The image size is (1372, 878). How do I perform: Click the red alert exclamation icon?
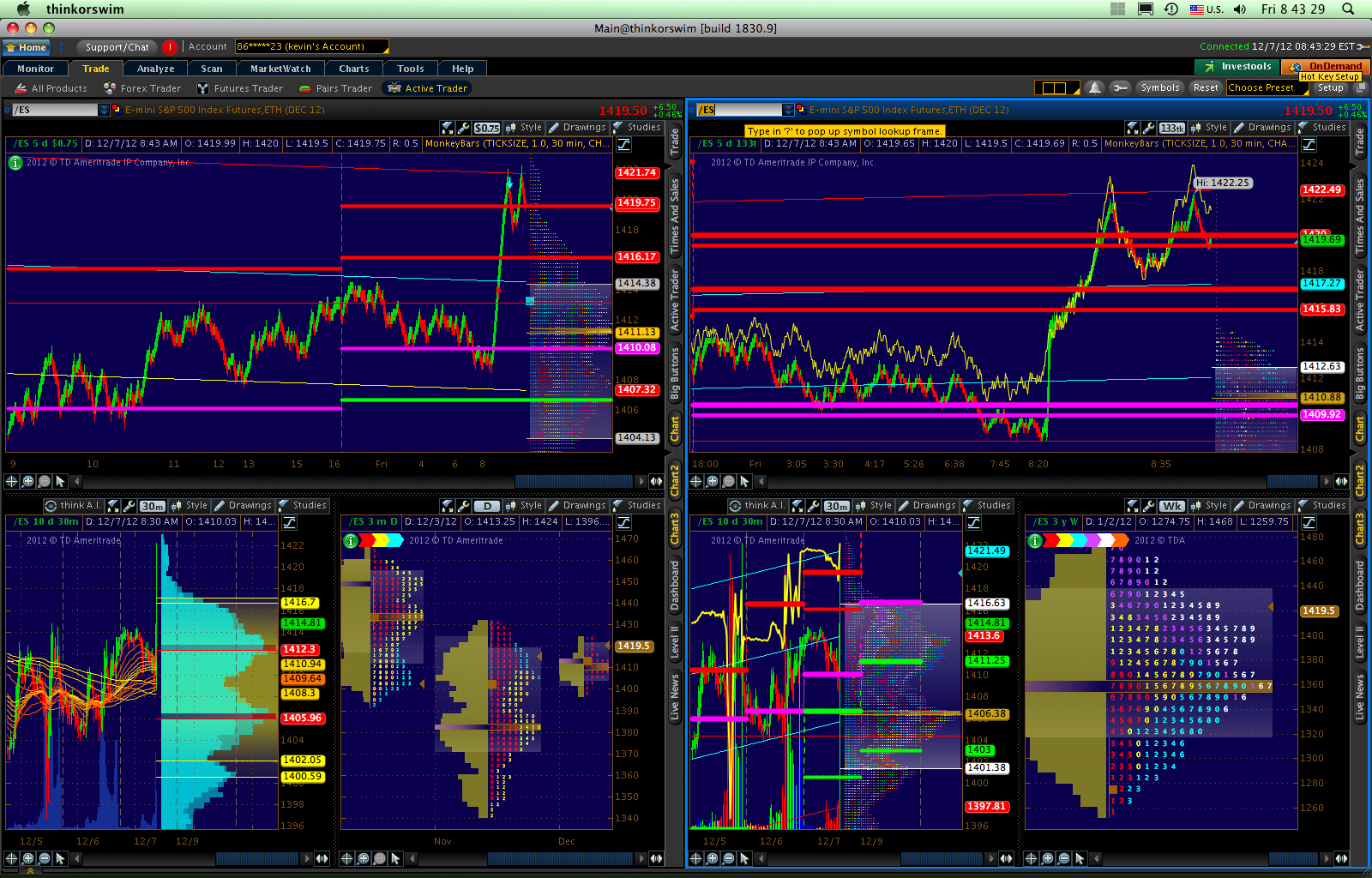[170, 47]
